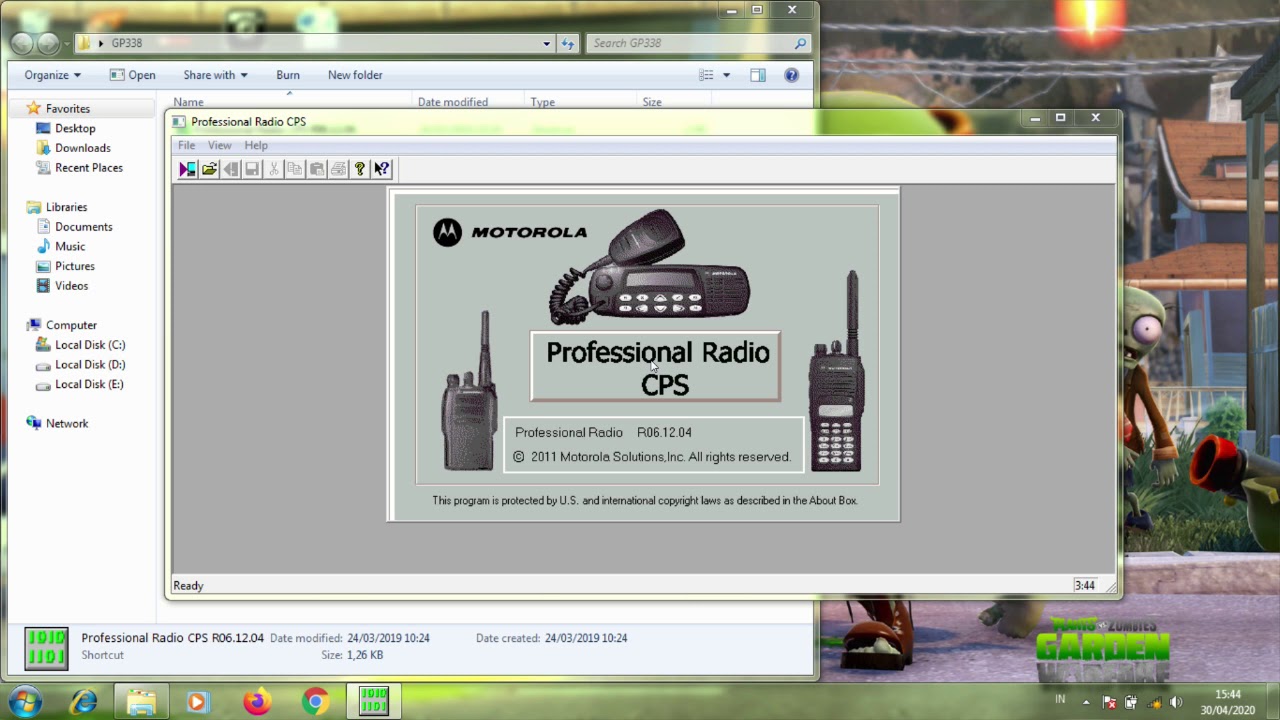
Task: Toggle the preview pane icon in Explorer
Action: (758, 75)
